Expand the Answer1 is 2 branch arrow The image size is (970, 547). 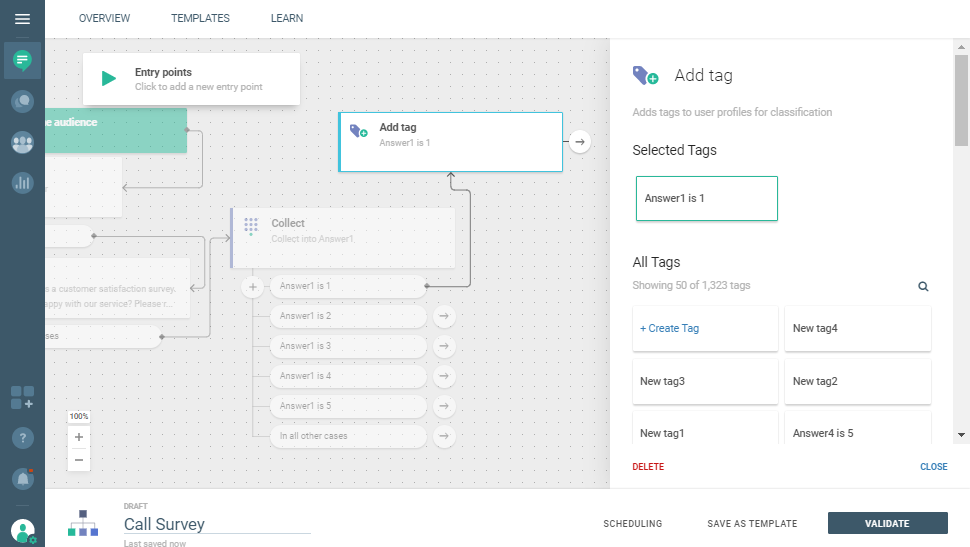coord(444,316)
